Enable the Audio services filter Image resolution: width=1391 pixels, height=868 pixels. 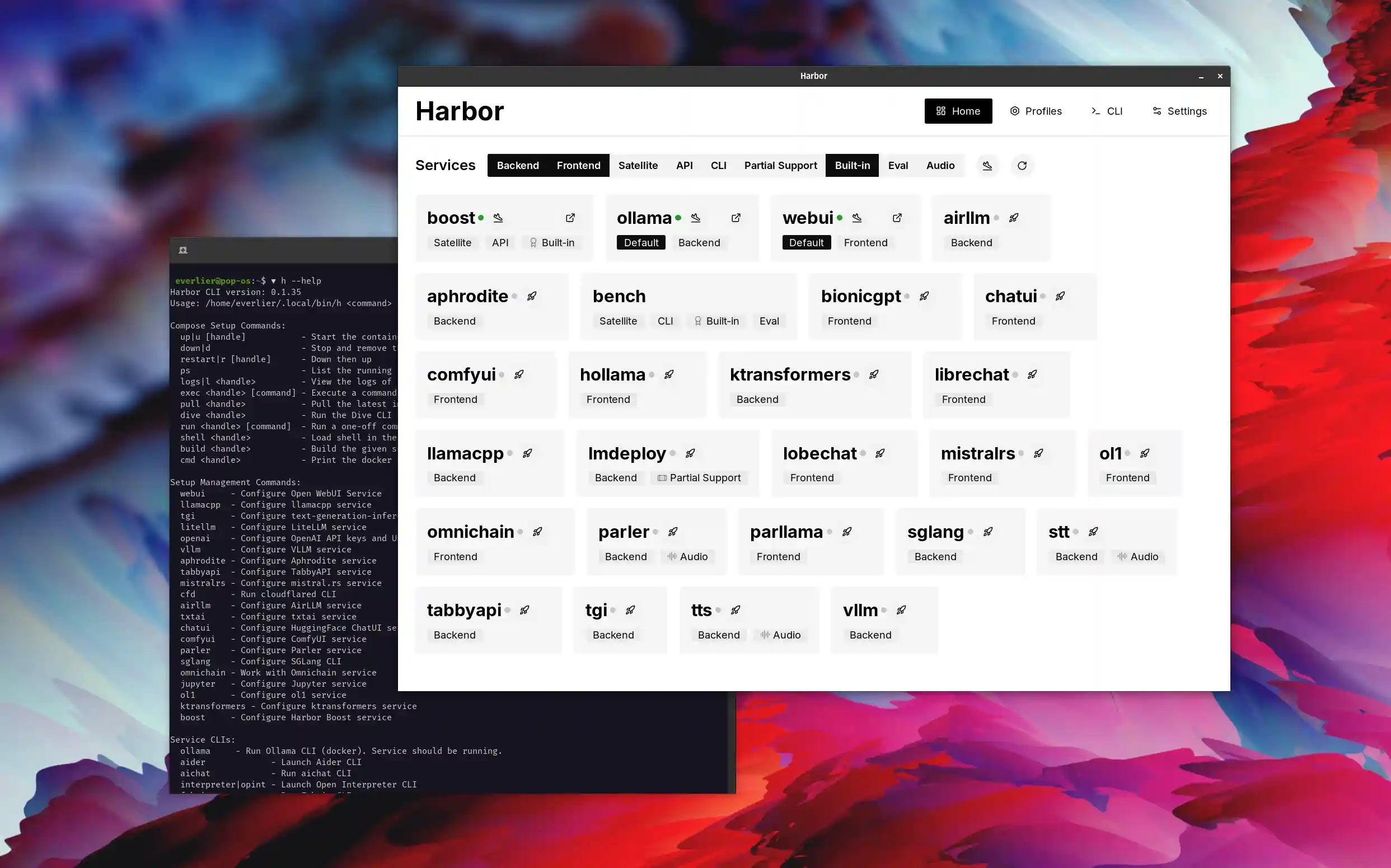point(940,165)
